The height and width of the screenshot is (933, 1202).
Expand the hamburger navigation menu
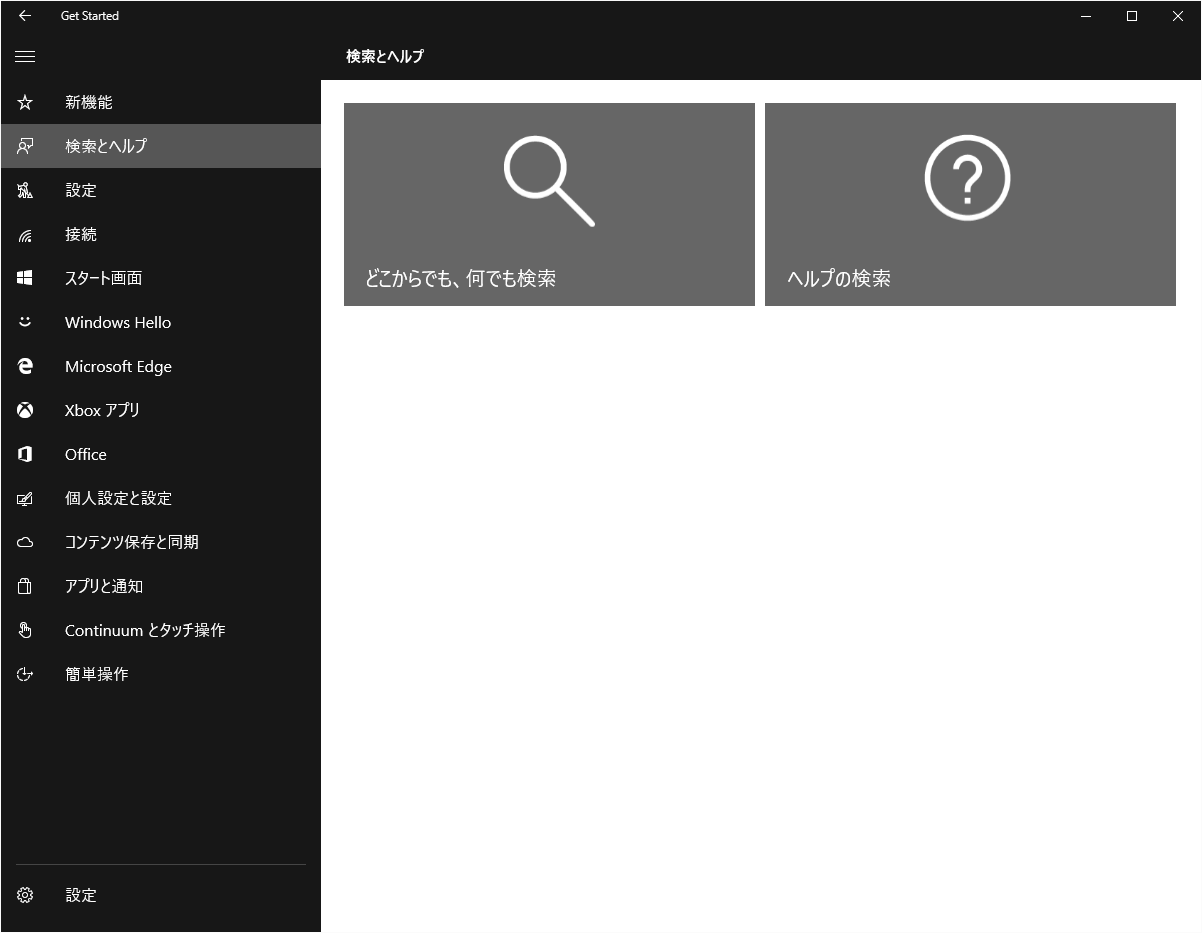pos(25,57)
